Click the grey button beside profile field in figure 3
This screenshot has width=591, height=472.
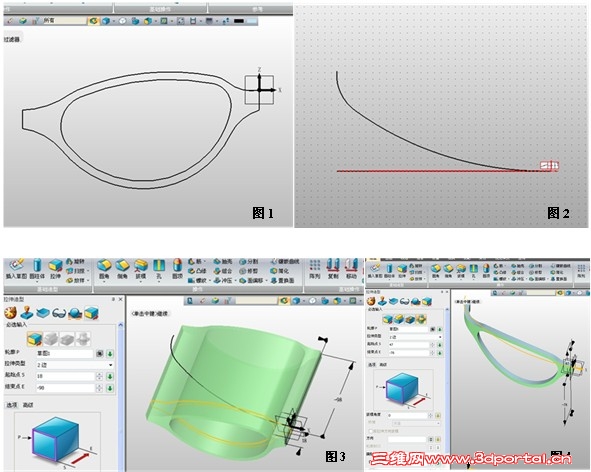point(100,354)
